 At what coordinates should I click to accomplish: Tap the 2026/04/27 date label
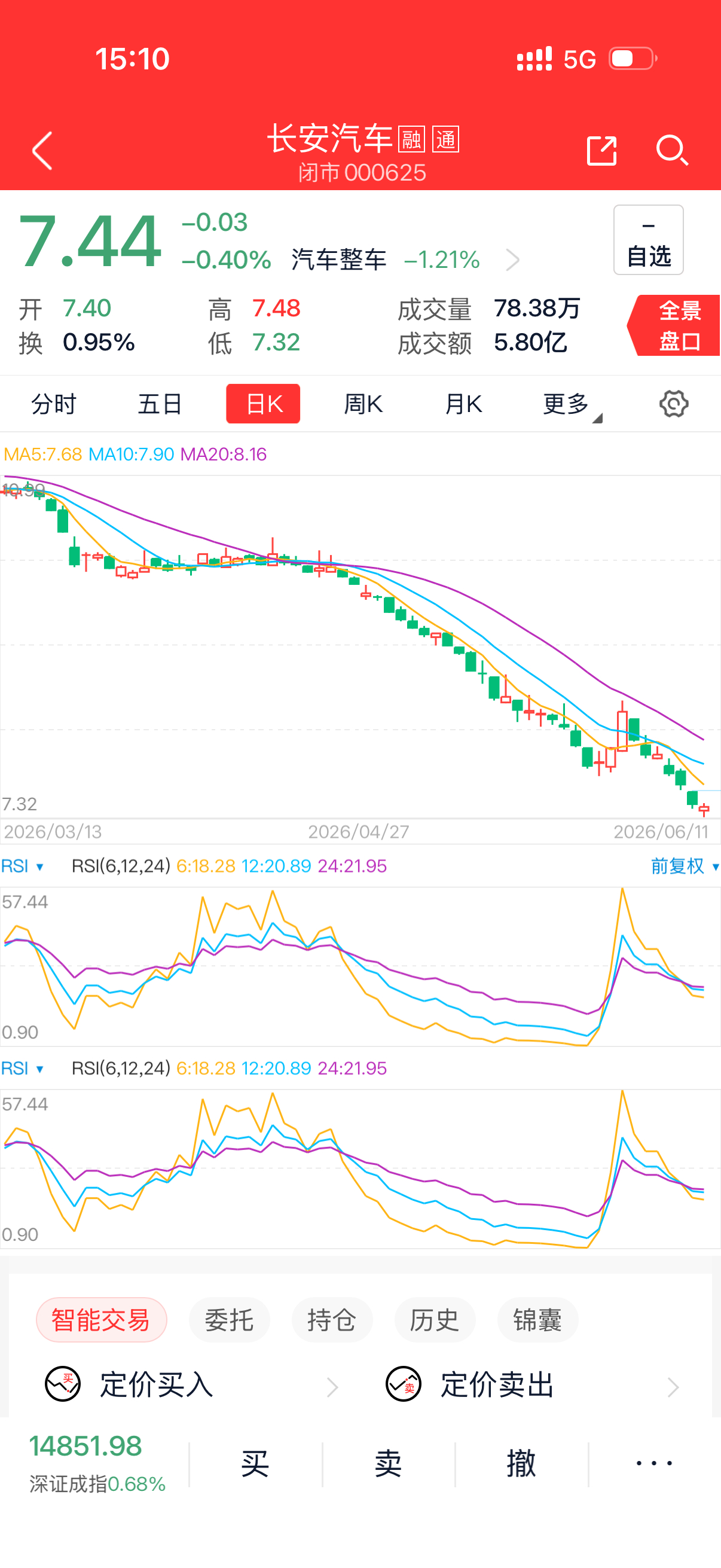click(358, 831)
